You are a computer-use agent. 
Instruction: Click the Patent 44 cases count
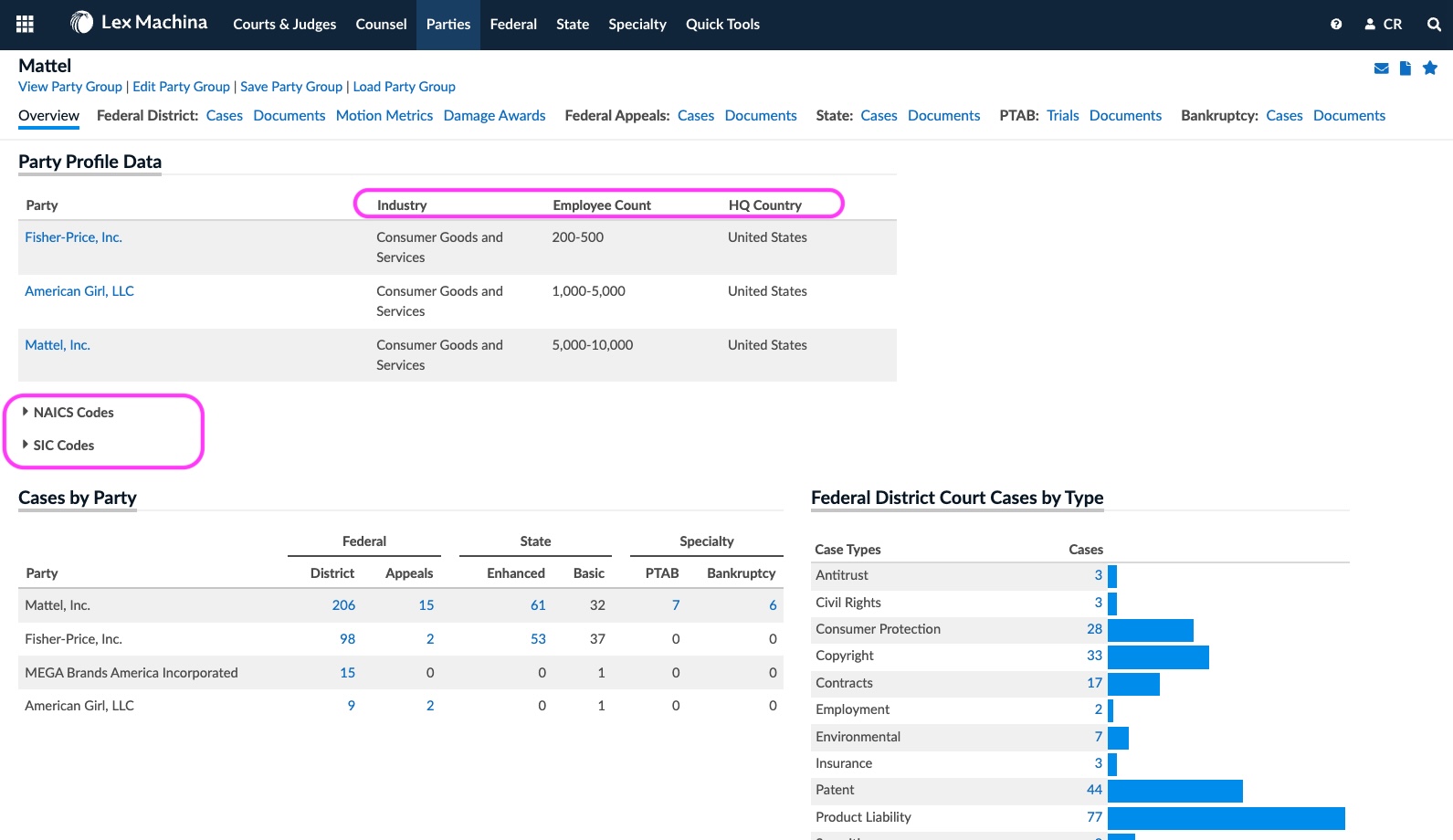point(1094,790)
